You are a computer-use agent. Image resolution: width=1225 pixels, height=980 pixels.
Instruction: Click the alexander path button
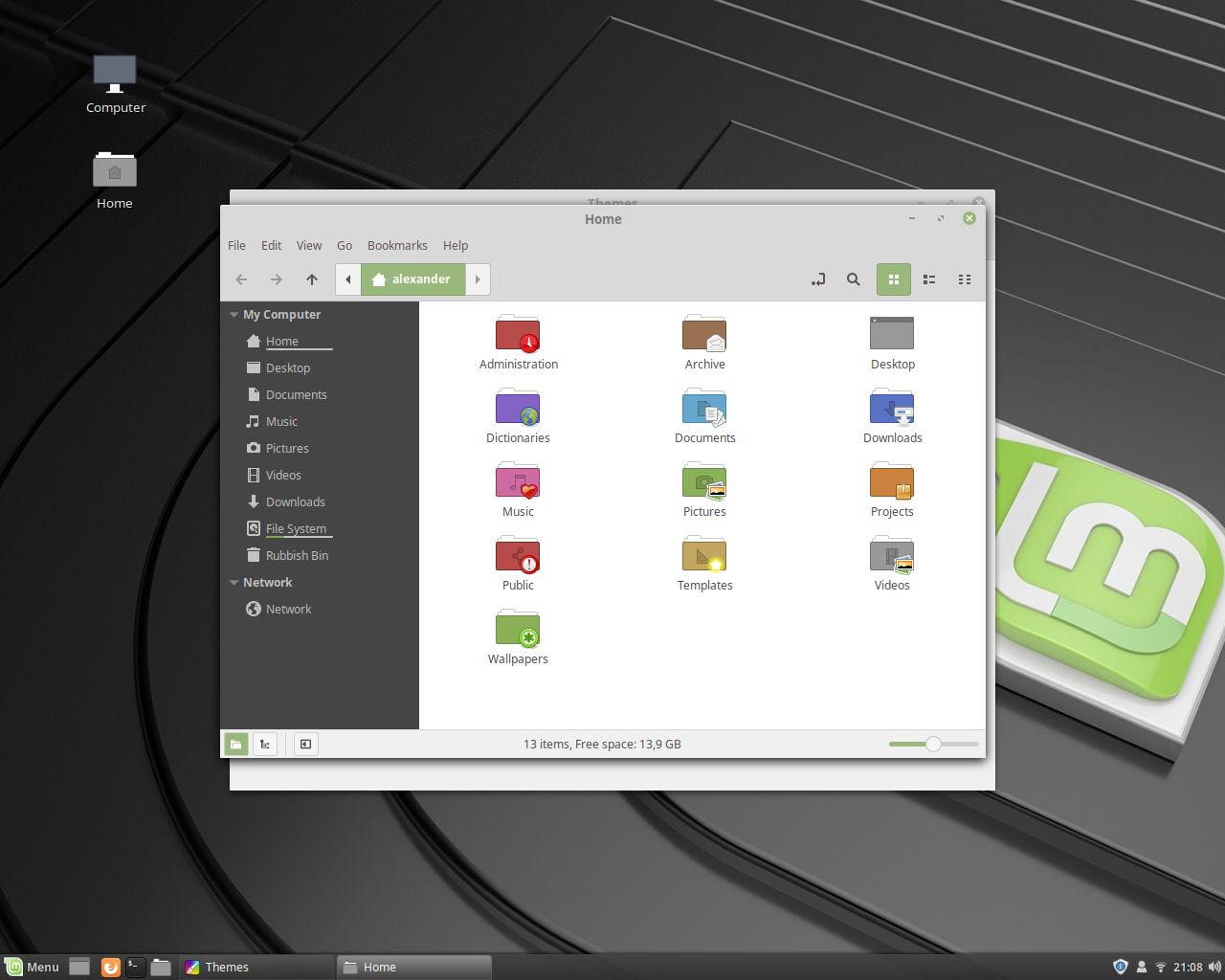click(x=412, y=279)
